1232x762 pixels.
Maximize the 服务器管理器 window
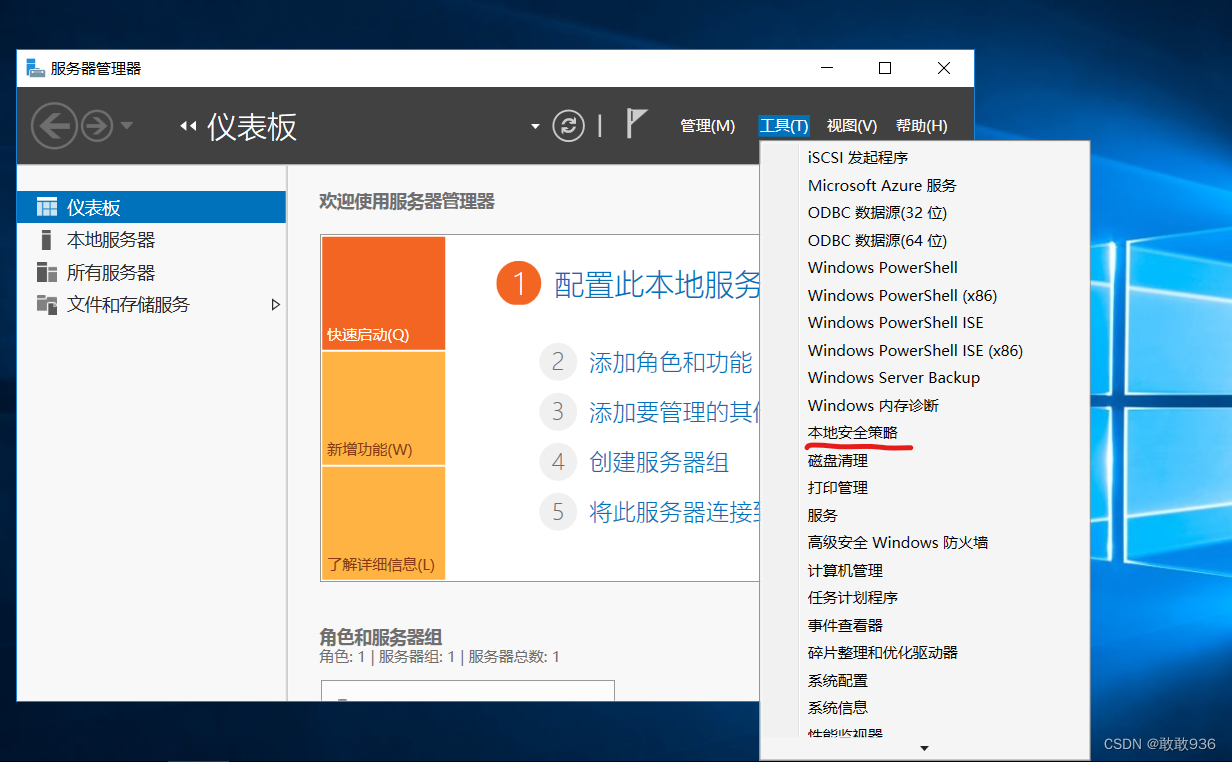(884, 68)
